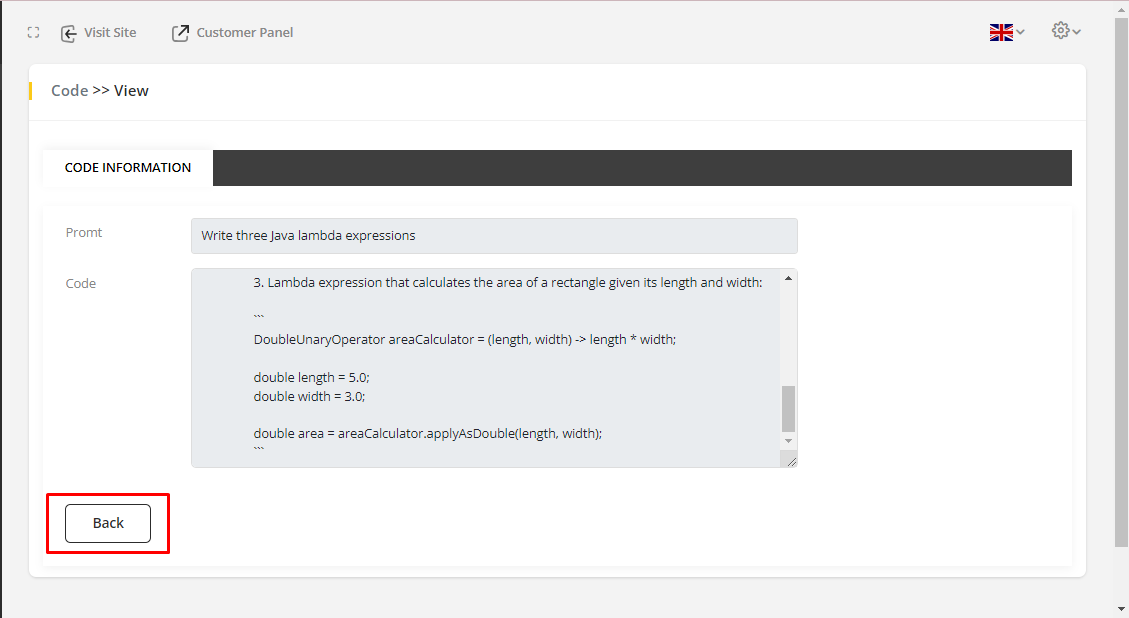Click the Code box scroll-down arrow
This screenshot has width=1129, height=618.
[788, 441]
